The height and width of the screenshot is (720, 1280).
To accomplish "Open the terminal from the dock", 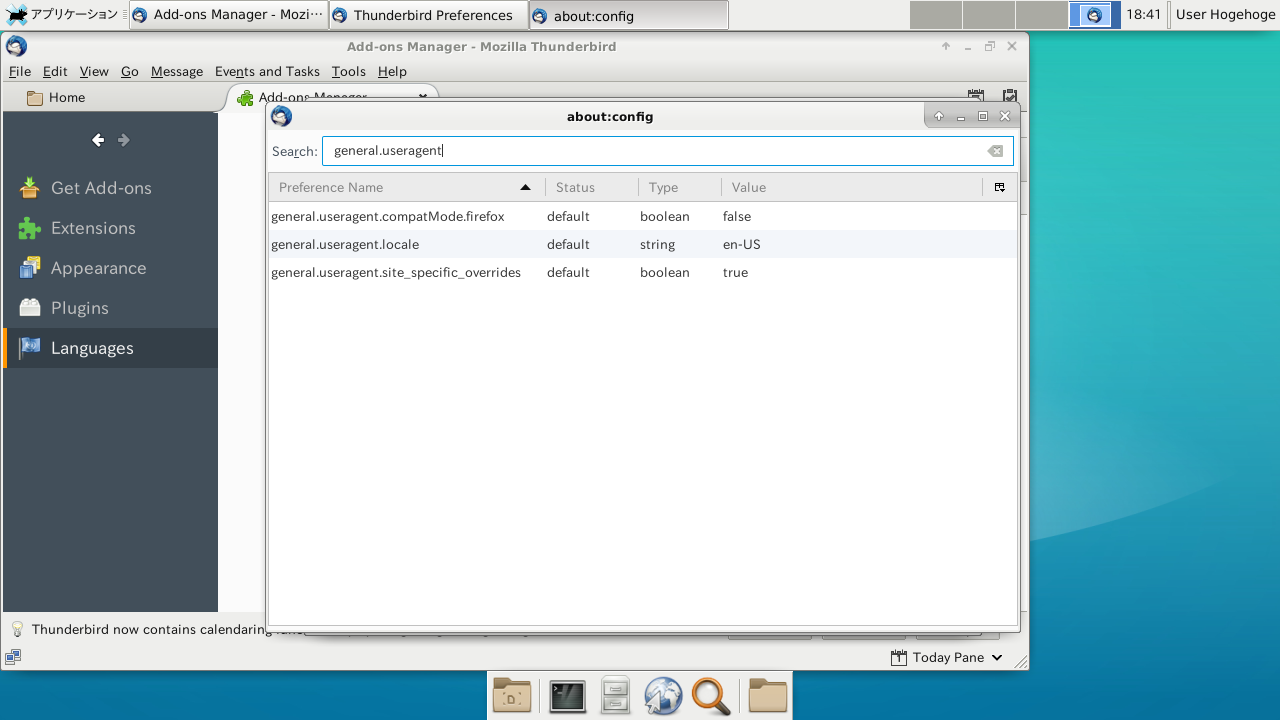I will (x=567, y=696).
